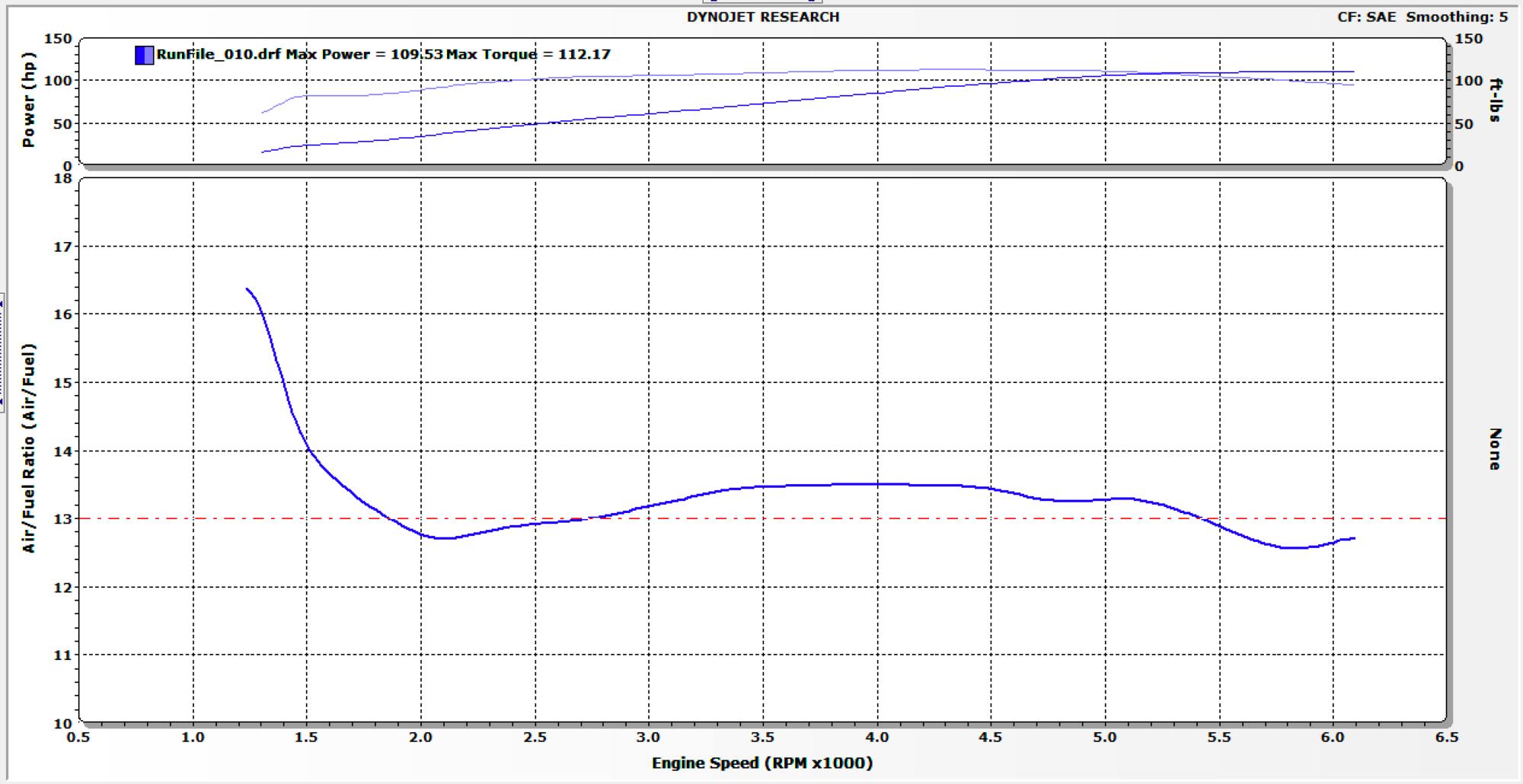
Task: Click the DYNOJET RESEARCH chart title
Action: pos(762,17)
